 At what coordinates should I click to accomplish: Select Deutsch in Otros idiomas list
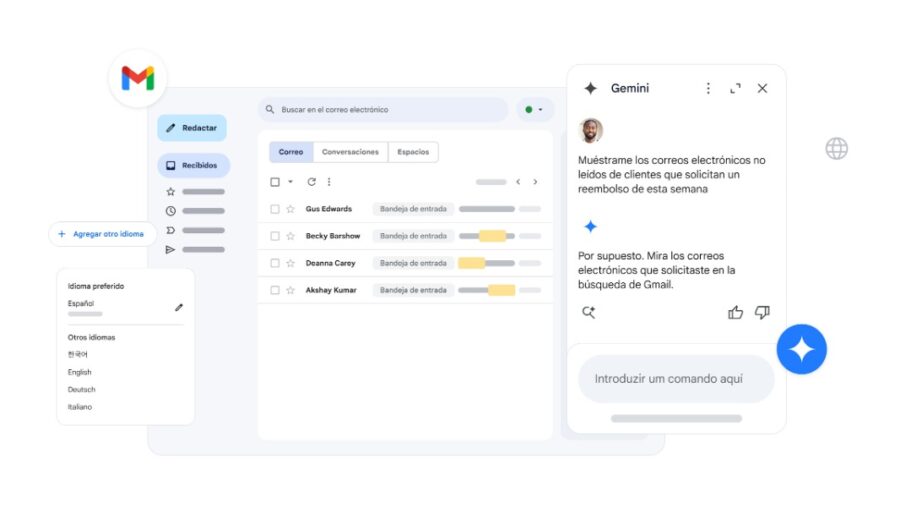82,389
